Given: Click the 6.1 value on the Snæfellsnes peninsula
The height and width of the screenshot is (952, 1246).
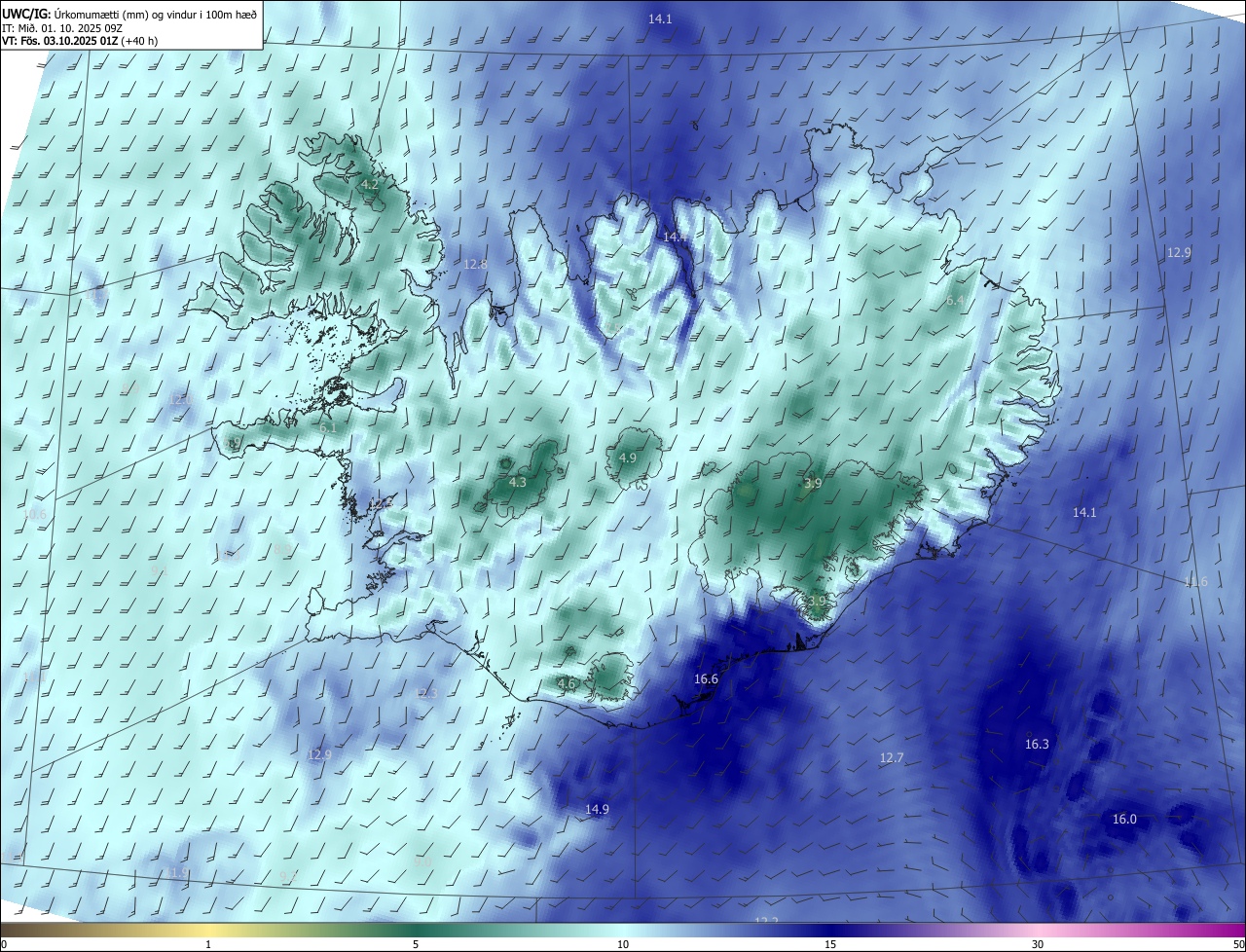Looking at the screenshot, I should (328, 427).
